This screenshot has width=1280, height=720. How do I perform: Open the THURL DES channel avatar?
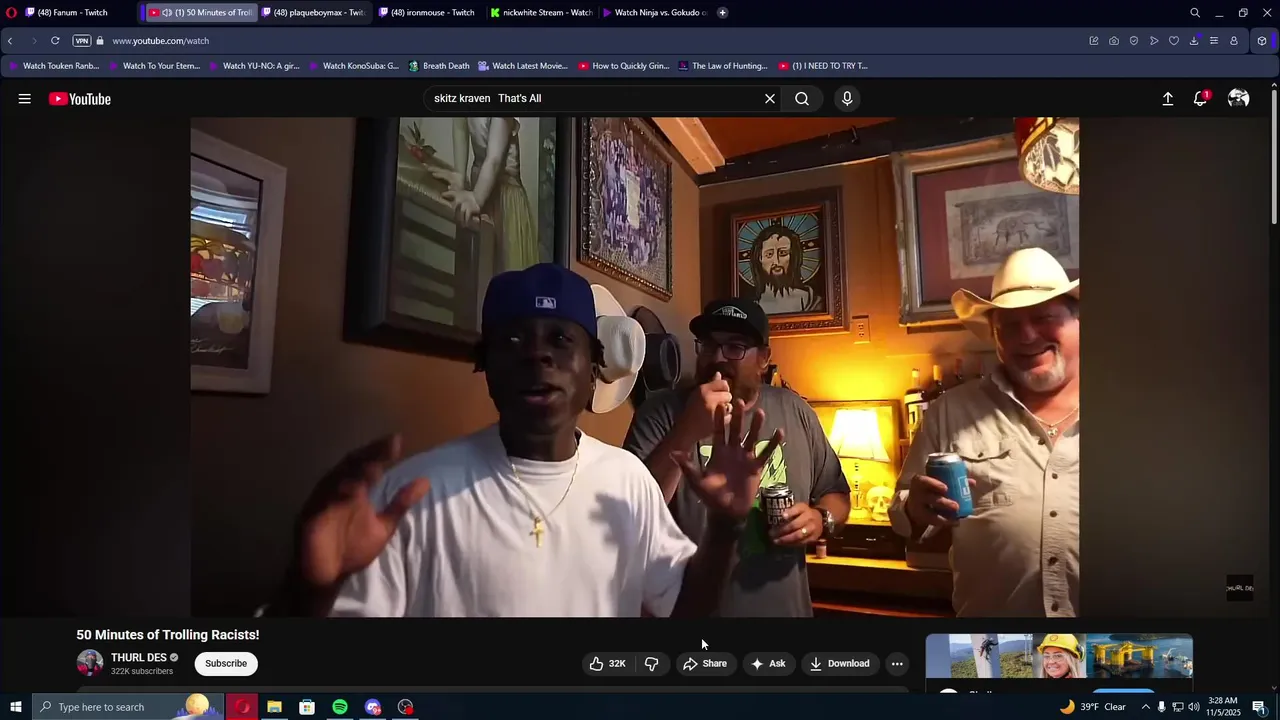pyautogui.click(x=90, y=663)
